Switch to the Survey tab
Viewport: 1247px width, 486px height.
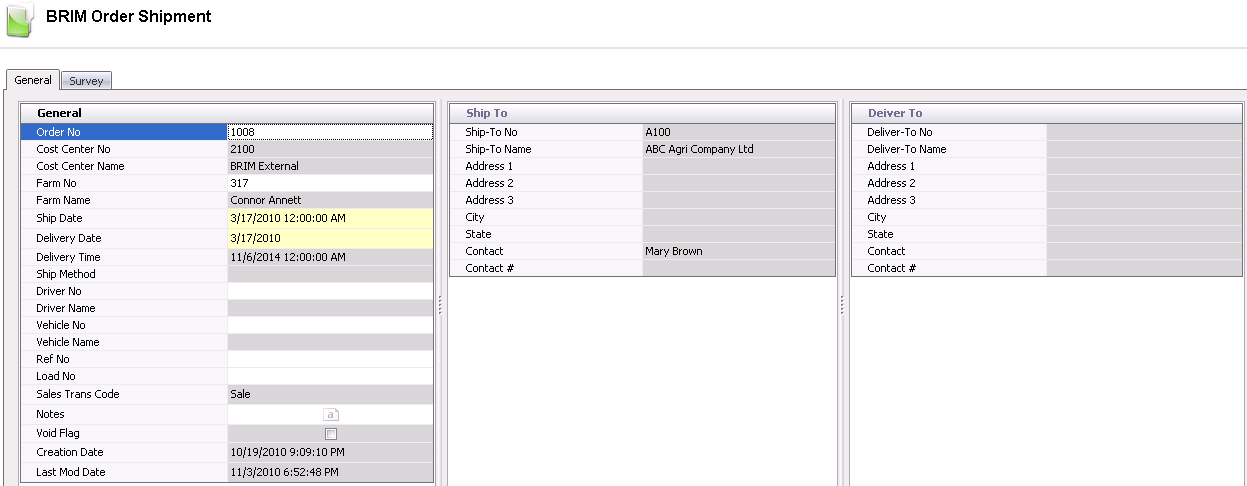point(86,81)
